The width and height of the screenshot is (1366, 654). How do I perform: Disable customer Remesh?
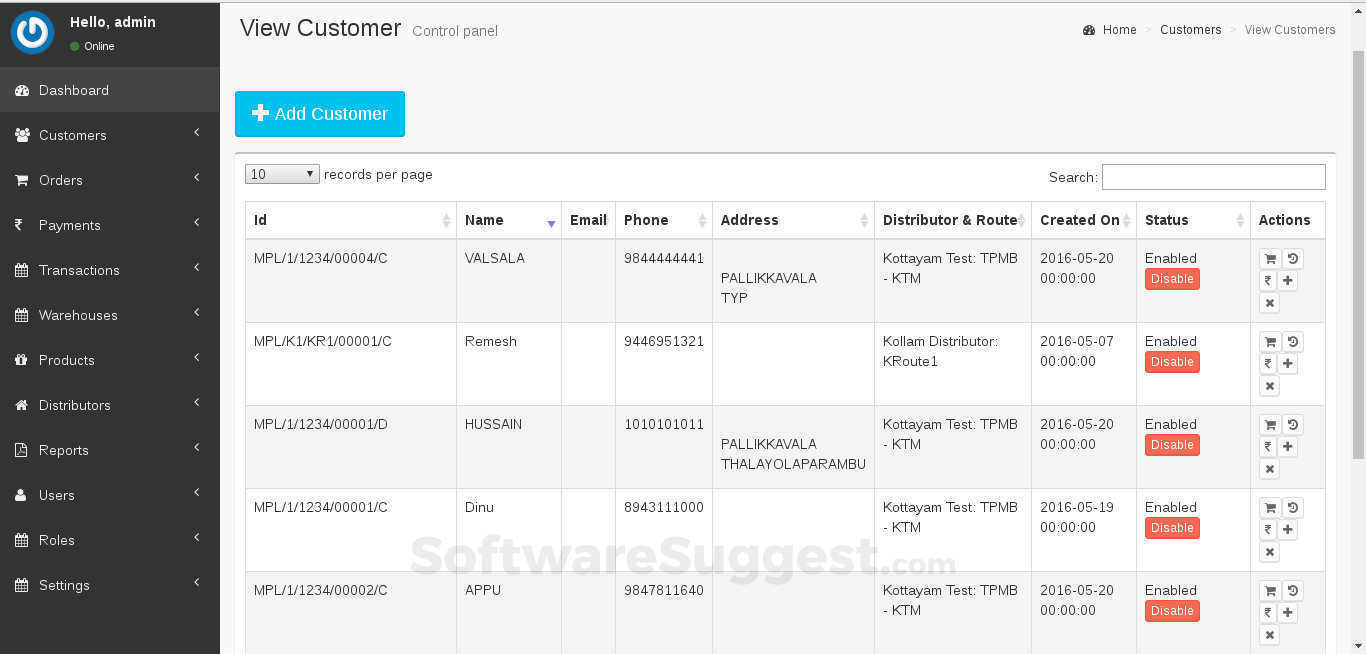[1172, 362]
